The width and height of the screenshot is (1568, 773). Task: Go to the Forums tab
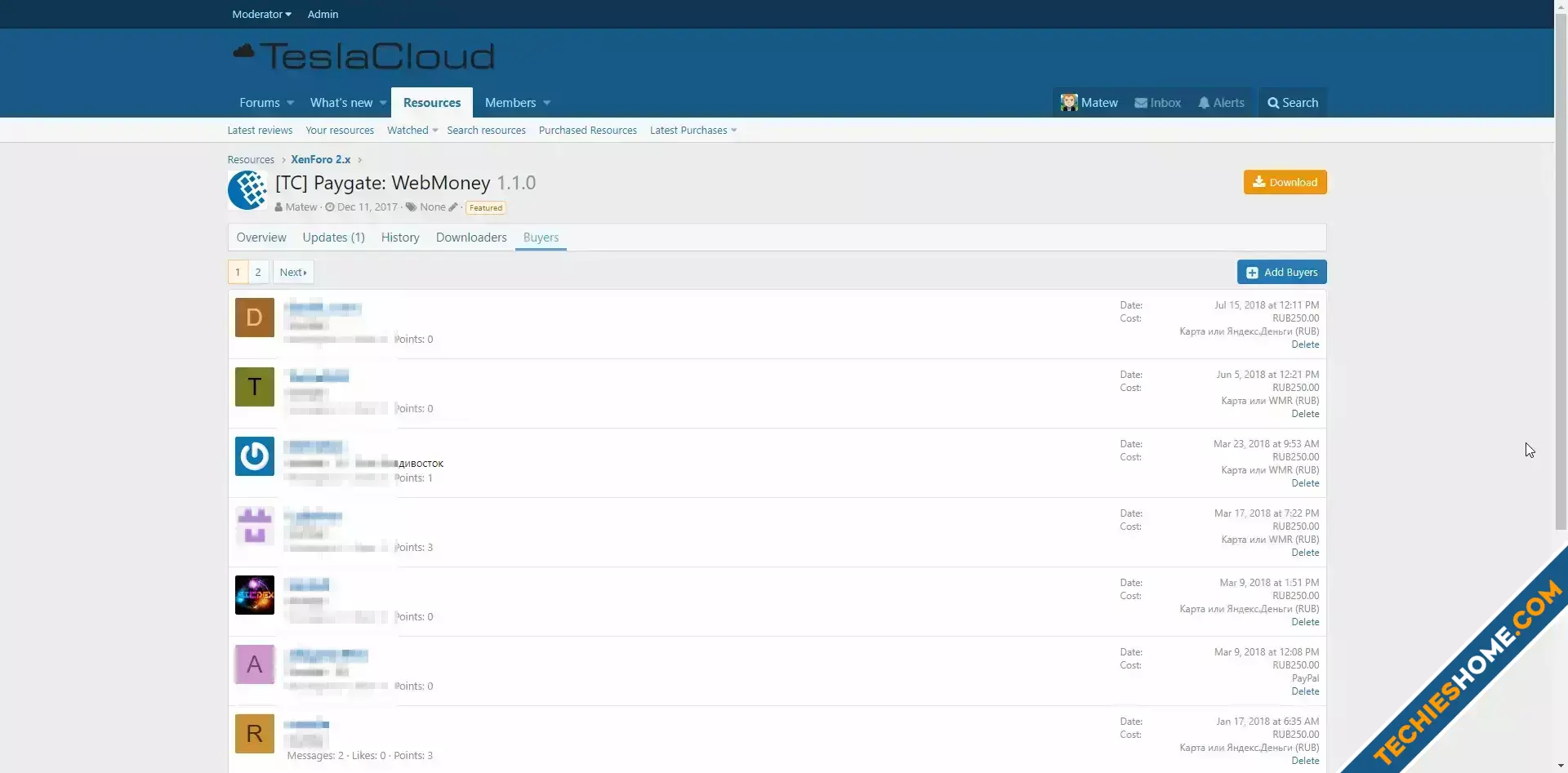(x=260, y=103)
